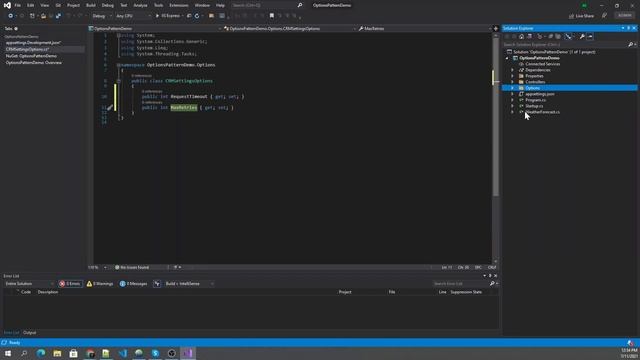
Task: Open the Debug configuration dropdown
Action: 101,16
